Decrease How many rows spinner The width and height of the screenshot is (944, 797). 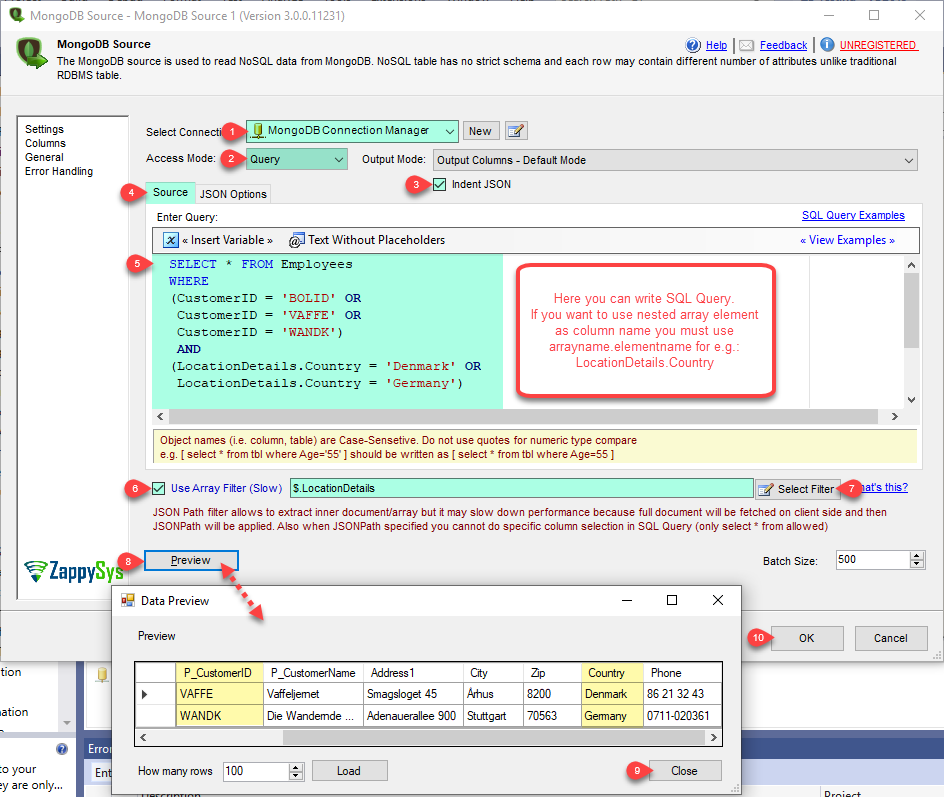point(296,775)
